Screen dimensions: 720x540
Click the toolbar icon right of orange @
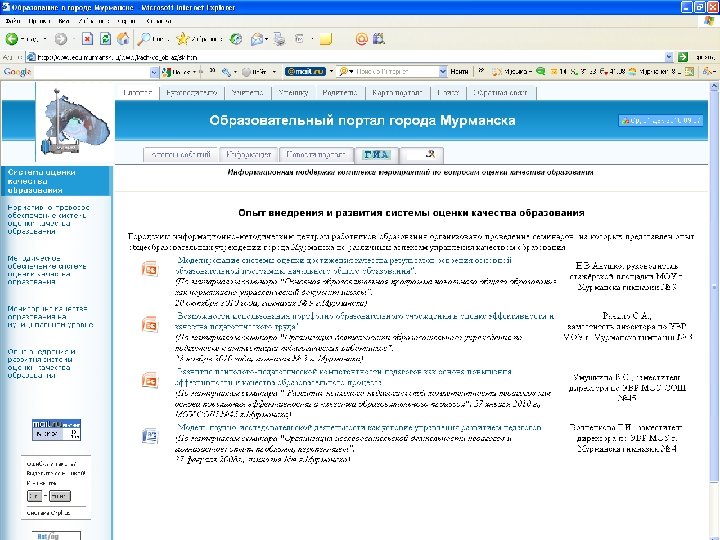(379, 39)
